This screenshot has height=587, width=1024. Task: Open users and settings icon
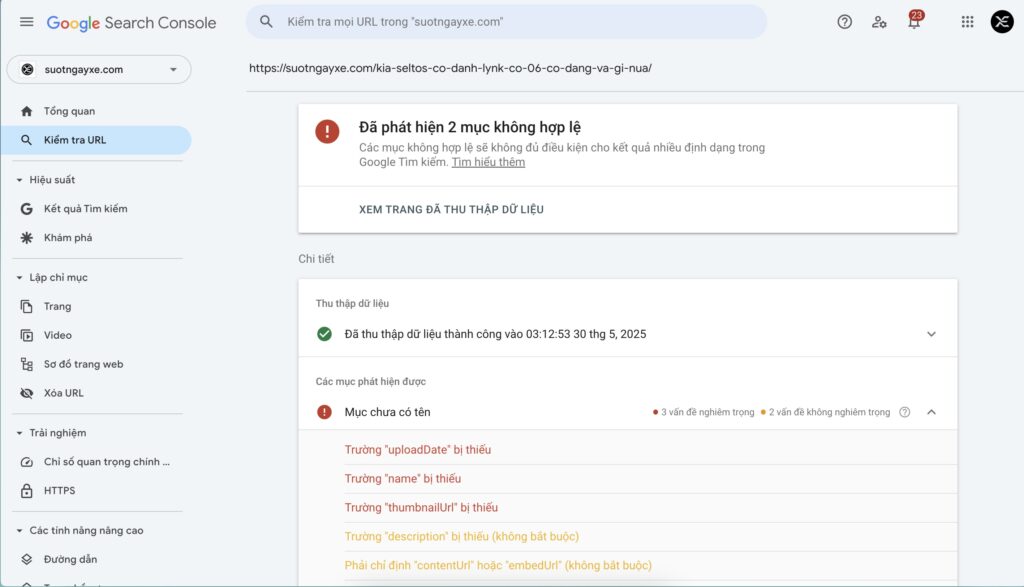tap(879, 22)
